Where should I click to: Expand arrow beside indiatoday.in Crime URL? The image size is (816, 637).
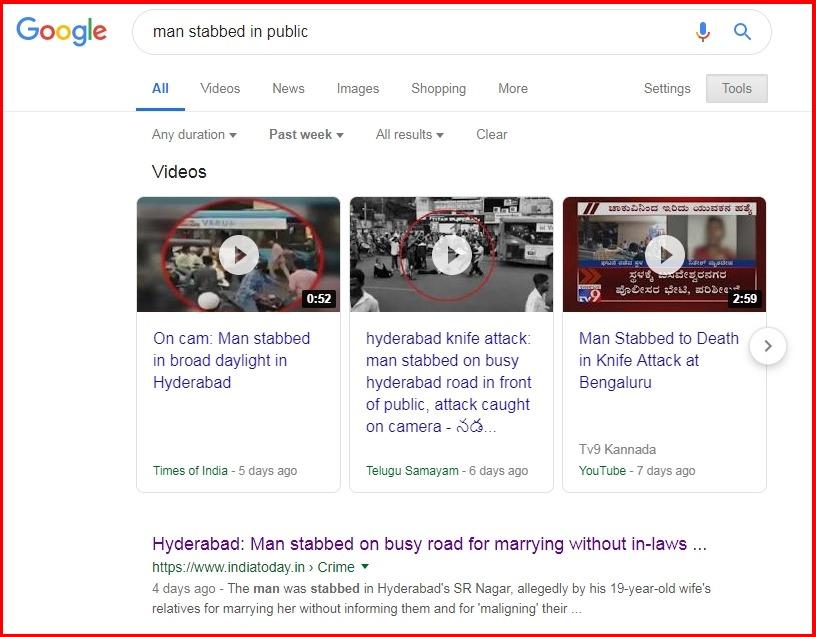point(365,566)
